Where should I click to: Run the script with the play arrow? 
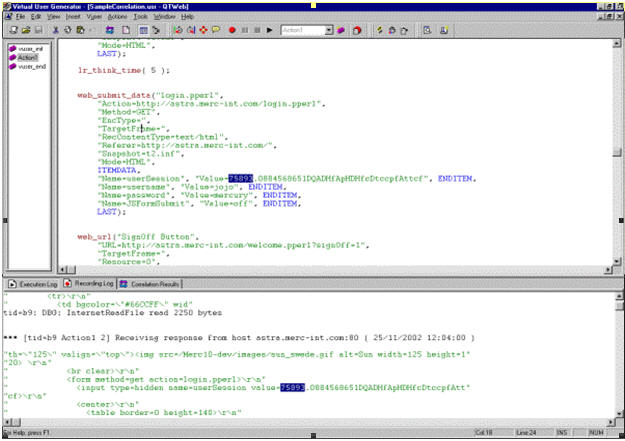(270, 30)
